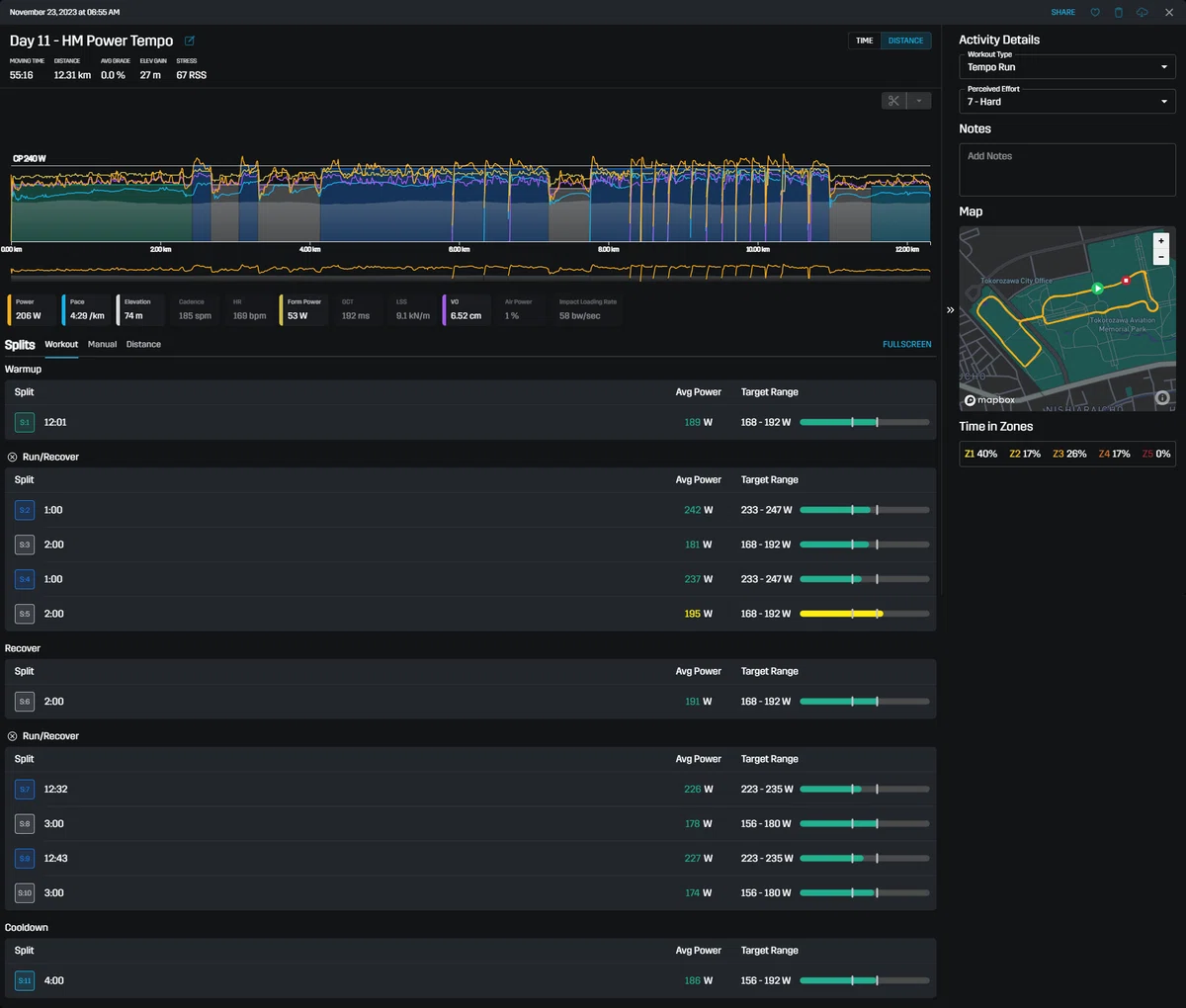The height and width of the screenshot is (1008, 1186).
Task: Click the map info icon
Action: click(x=1162, y=397)
